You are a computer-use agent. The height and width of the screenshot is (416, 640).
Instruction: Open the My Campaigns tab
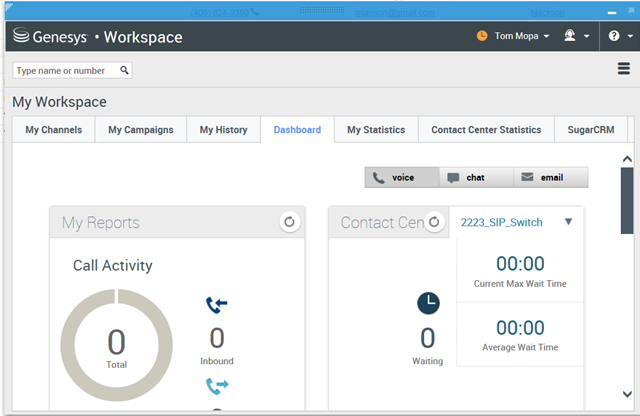click(x=140, y=130)
